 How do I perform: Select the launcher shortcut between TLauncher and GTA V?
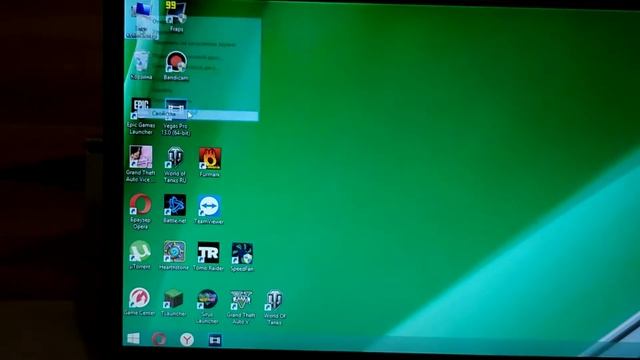207,307
